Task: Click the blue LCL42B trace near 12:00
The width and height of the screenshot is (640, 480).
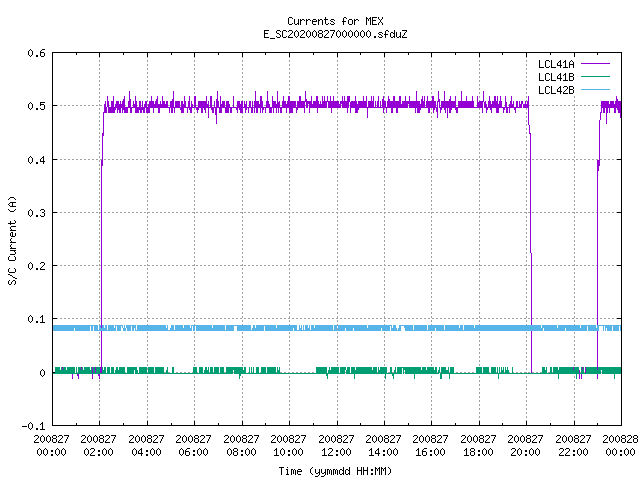Action: (337, 328)
